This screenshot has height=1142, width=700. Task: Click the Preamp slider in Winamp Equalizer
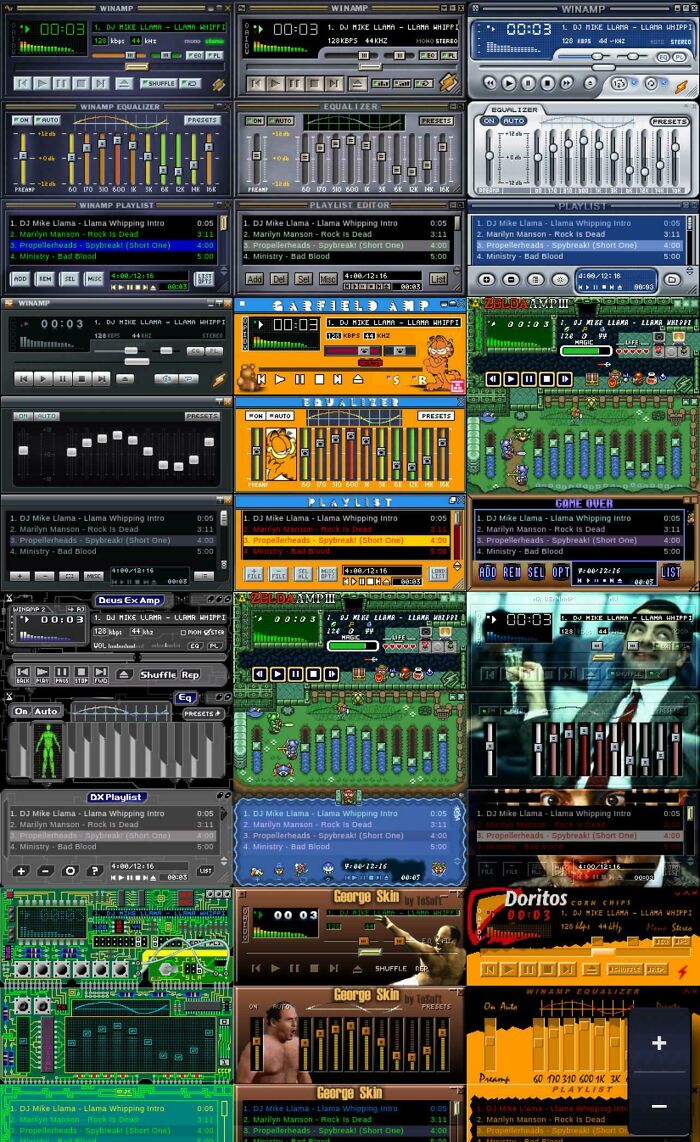point(22,155)
